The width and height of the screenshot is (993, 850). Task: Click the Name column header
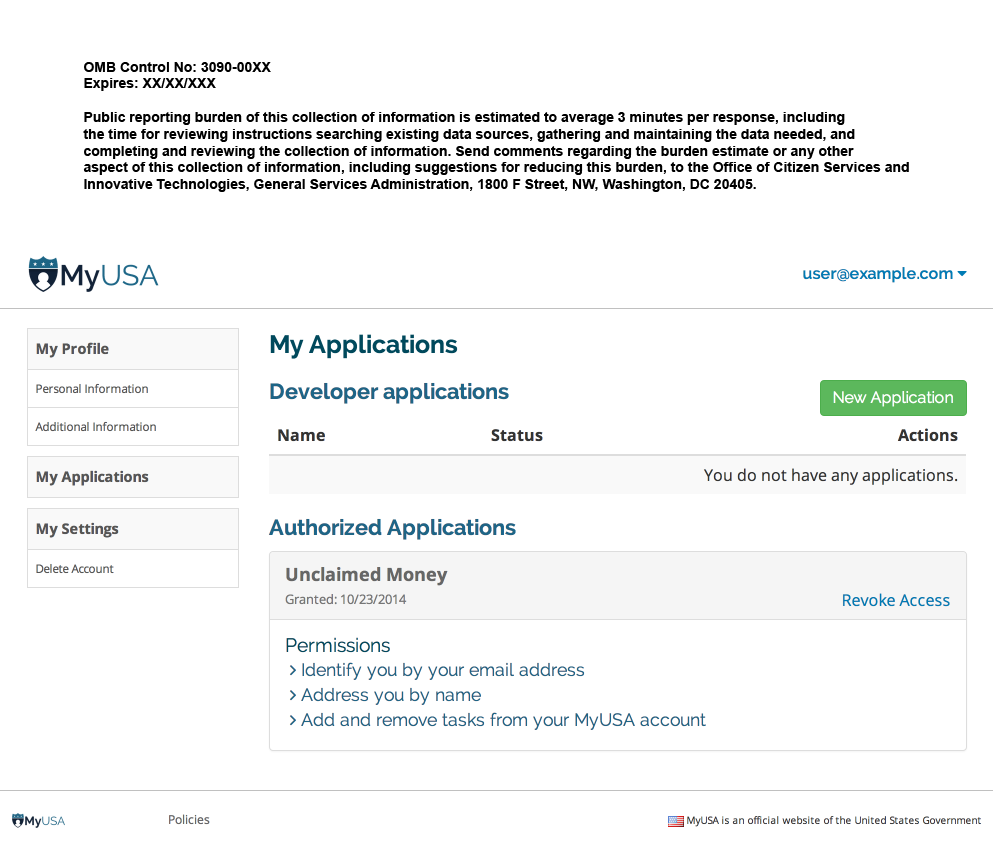click(301, 435)
